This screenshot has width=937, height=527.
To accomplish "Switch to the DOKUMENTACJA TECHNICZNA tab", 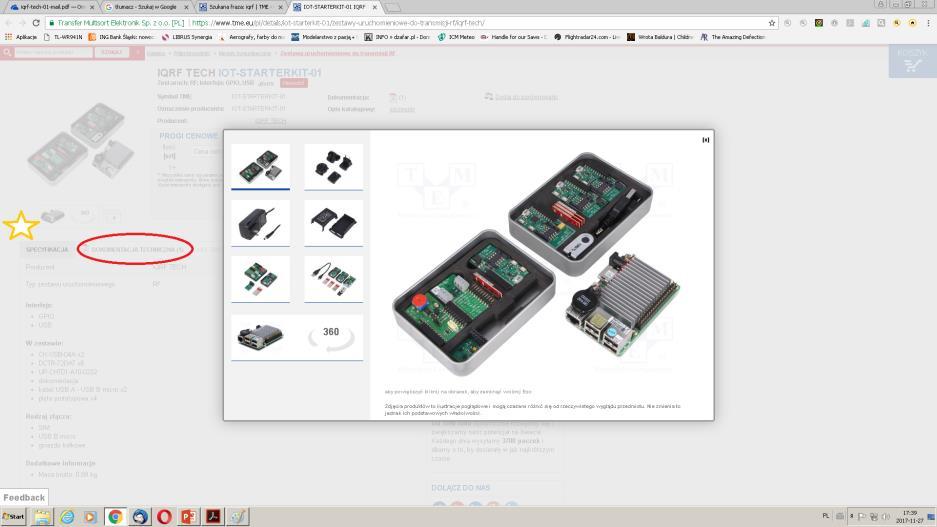I will pyautogui.click(x=136, y=249).
